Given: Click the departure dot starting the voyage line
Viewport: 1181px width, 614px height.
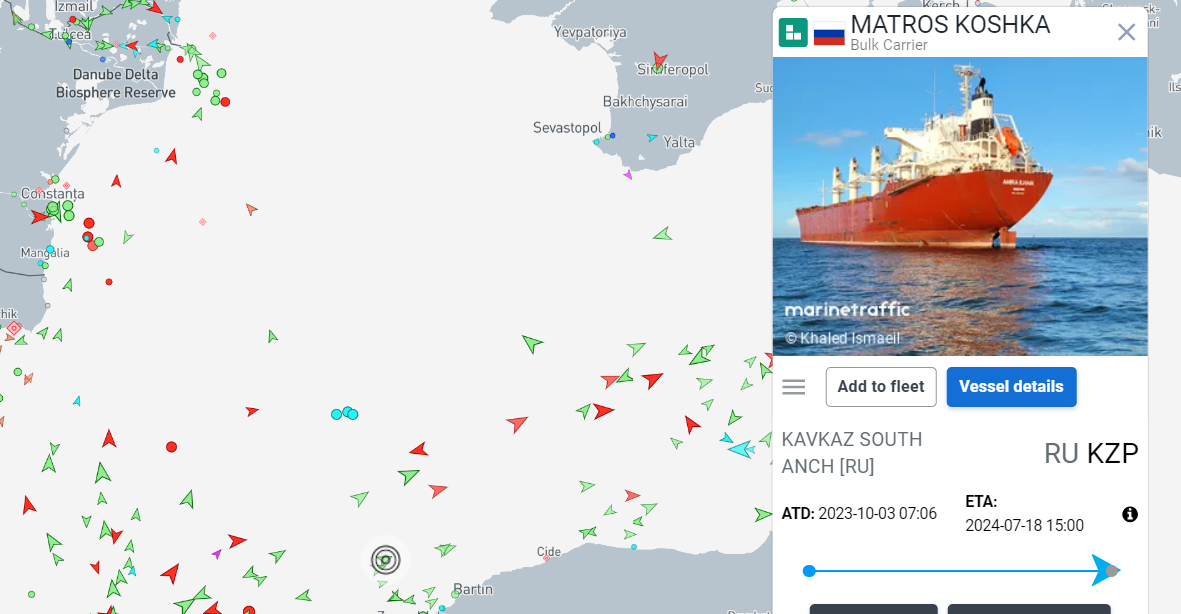Looking at the screenshot, I should (x=809, y=571).
